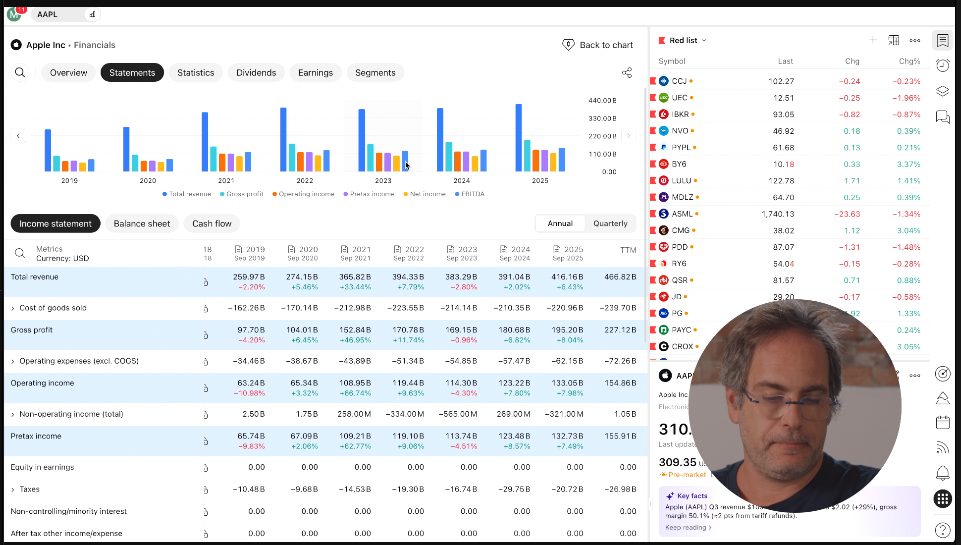Toggle Pretax income legend series
This screenshot has width=961, height=545.
pyautogui.click(x=369, y=194)
